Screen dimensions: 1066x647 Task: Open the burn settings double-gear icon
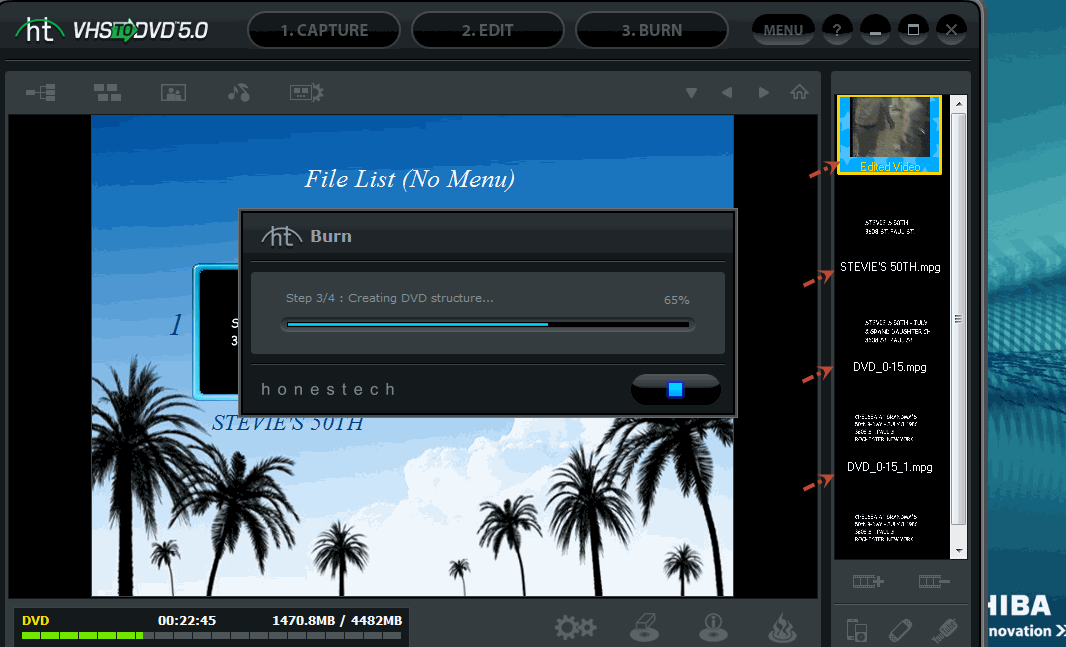(575, 628)
